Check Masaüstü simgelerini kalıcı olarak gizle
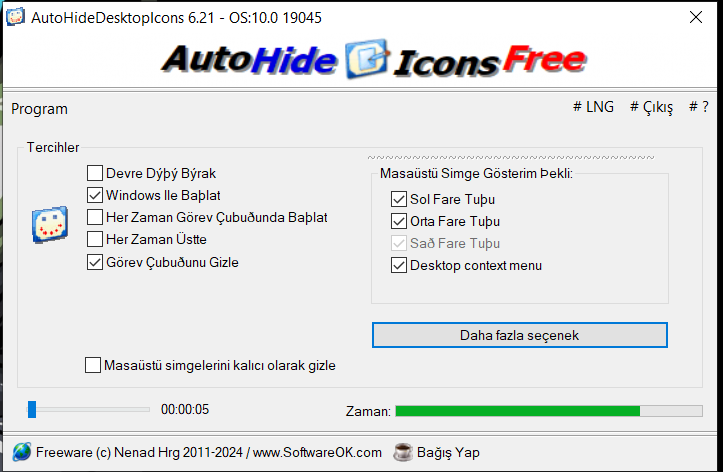Screen dimensions: 723x472 click(x=93, y=365)
